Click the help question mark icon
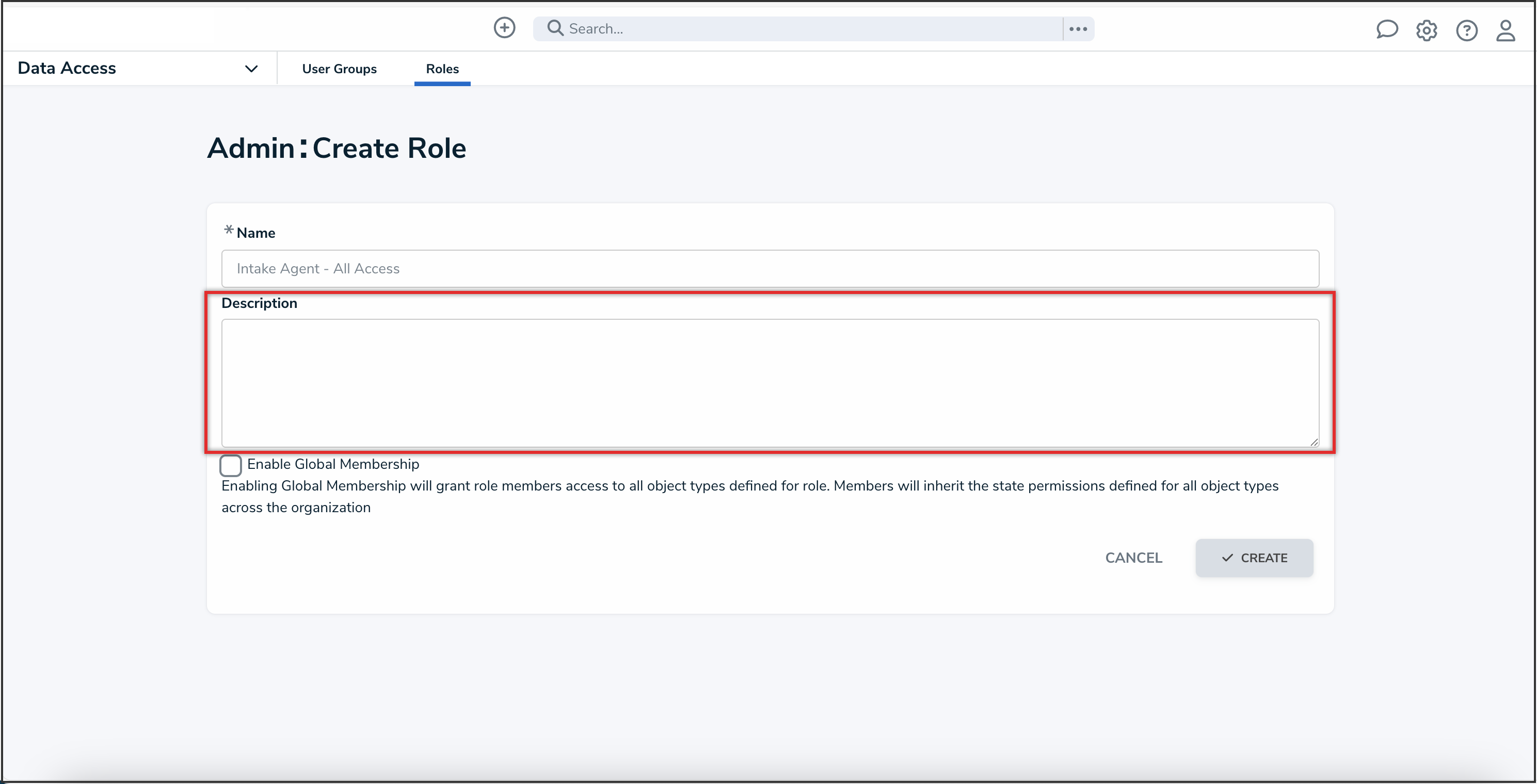 [x=1467, y=30]
